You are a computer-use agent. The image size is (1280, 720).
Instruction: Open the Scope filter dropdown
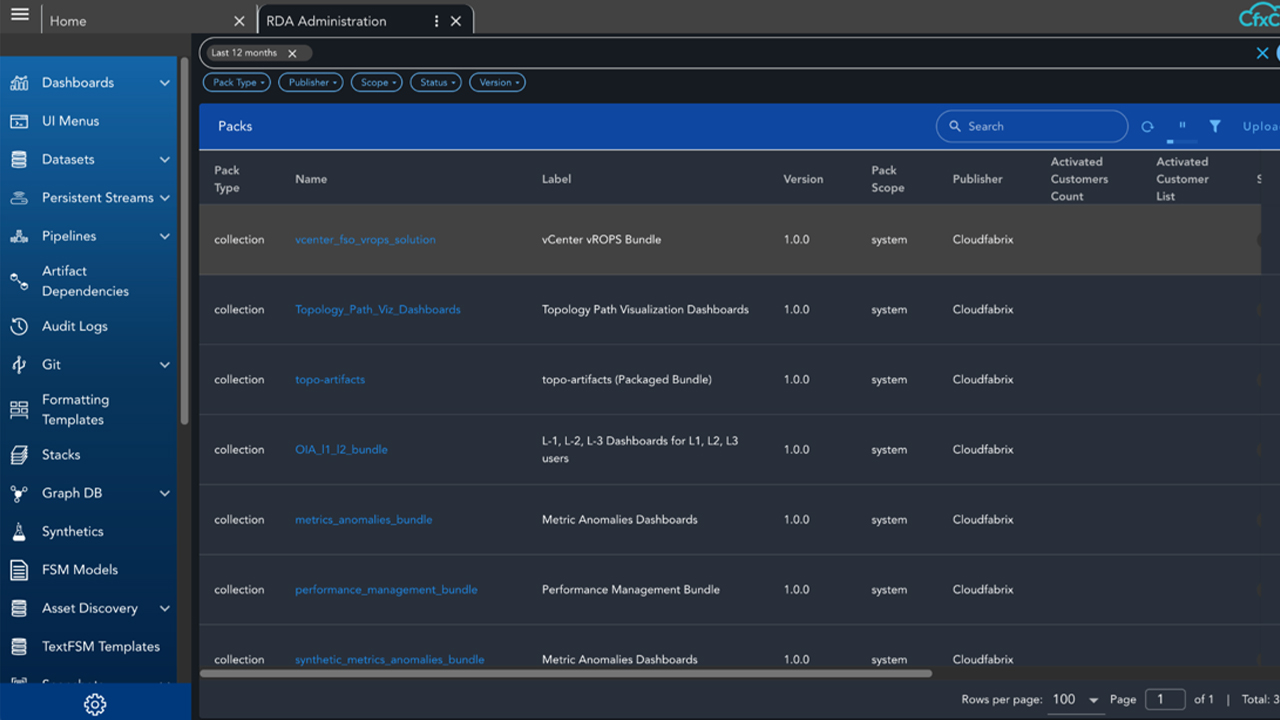click(x=377, y=83)
